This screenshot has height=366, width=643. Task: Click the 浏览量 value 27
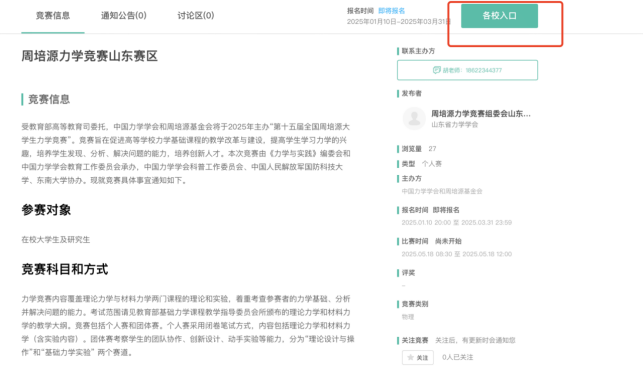coord(432,149)
